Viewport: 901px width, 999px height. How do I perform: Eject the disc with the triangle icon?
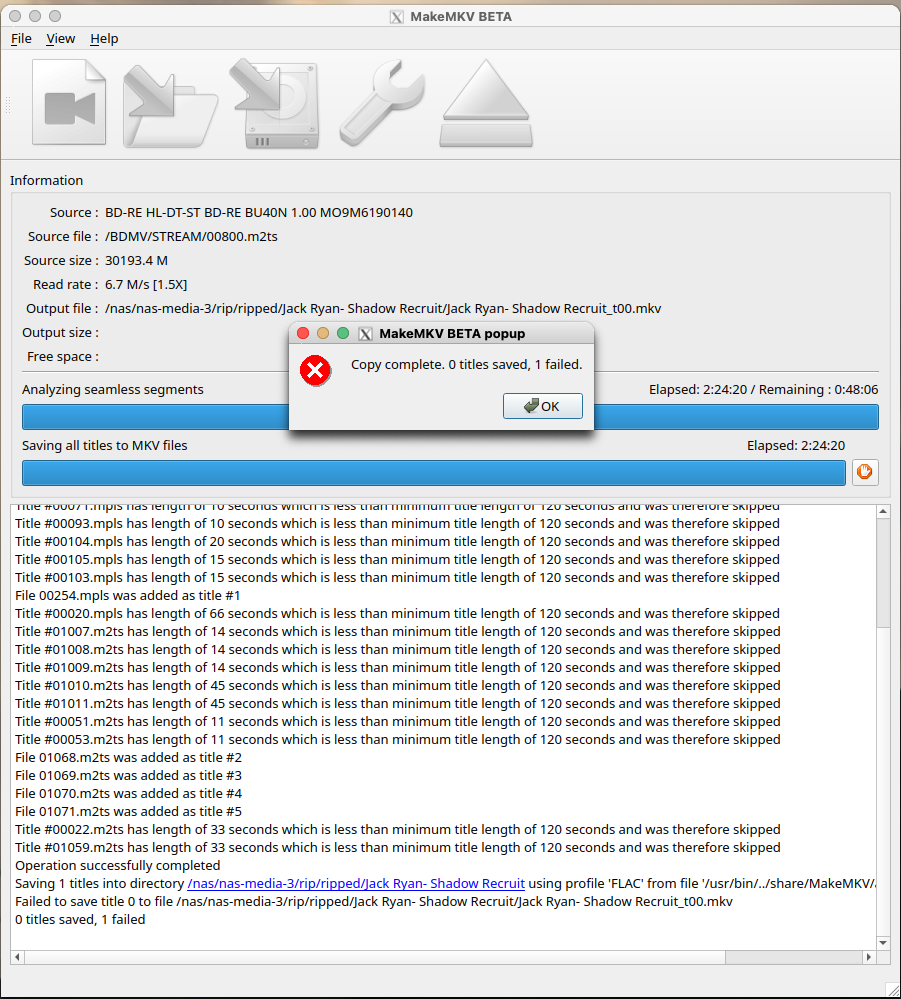coord(486,103)
